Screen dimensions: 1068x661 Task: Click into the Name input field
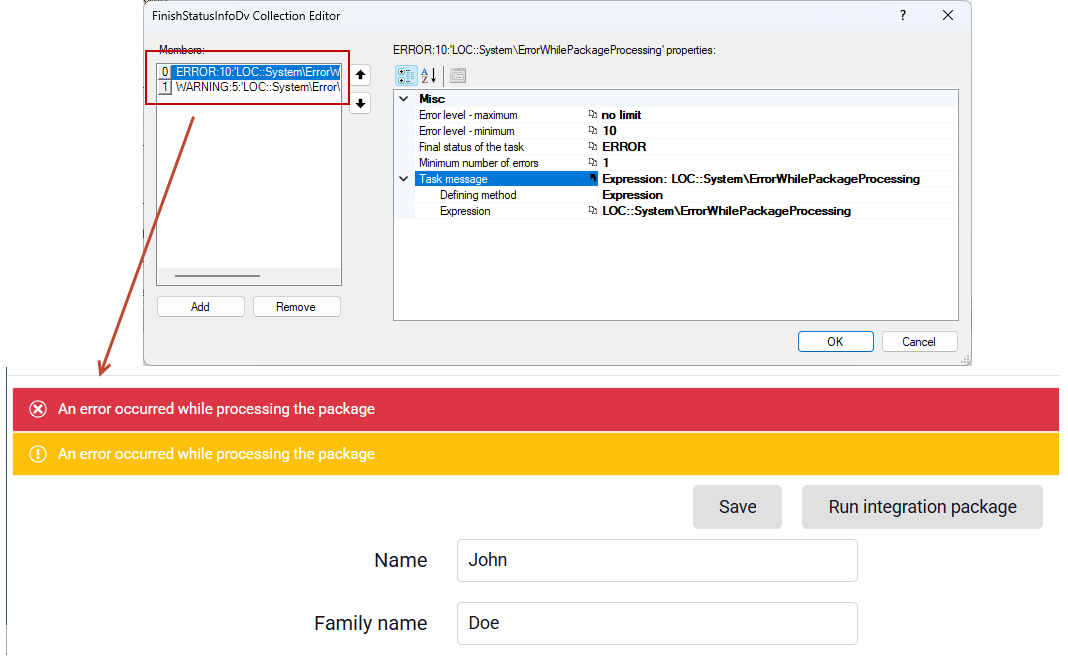click(x=657, y=561)
